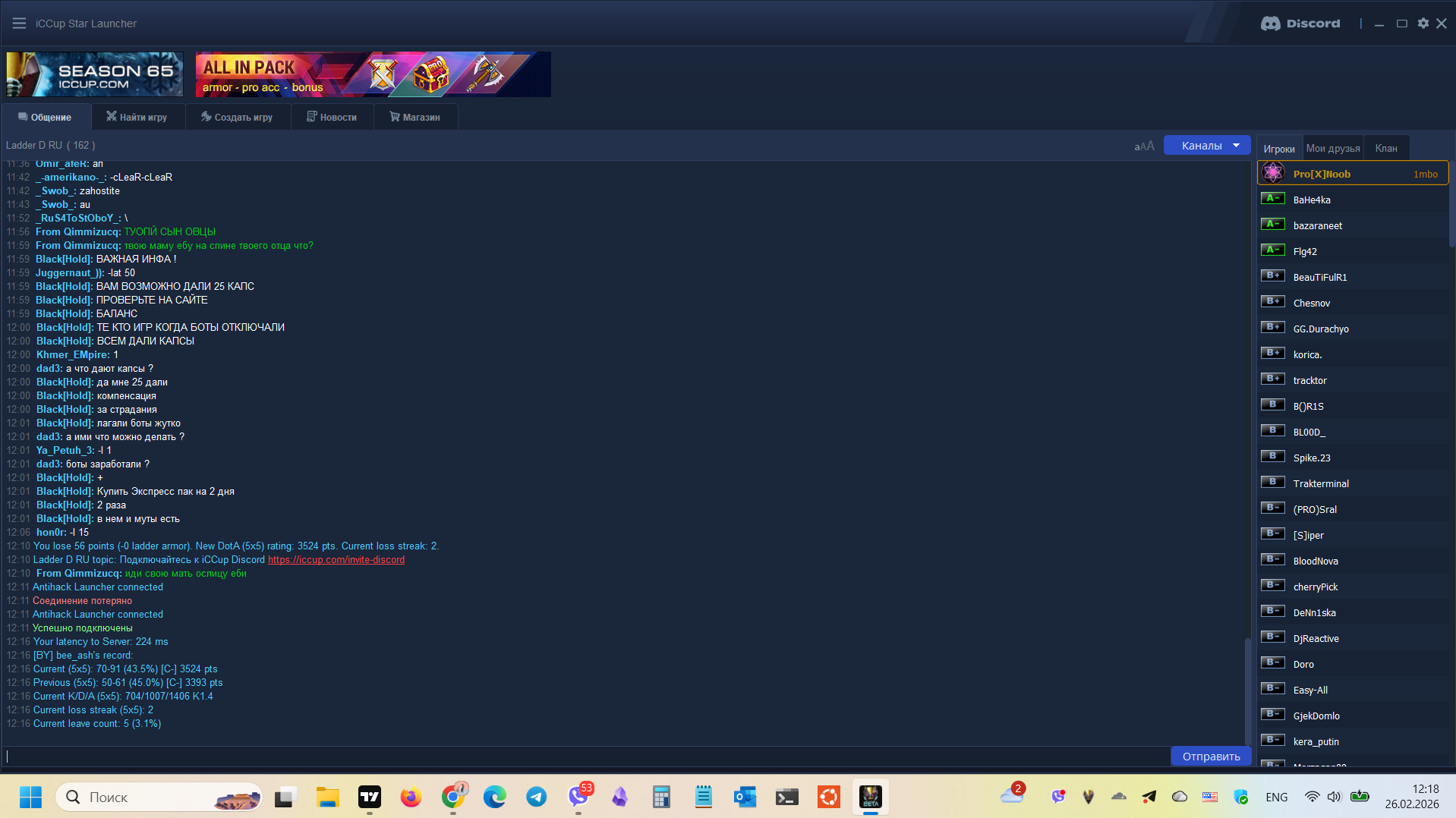The image size is (1456, 818).
Task: Switch the ENG keyboard language indicator
Action: [1277, 797]
